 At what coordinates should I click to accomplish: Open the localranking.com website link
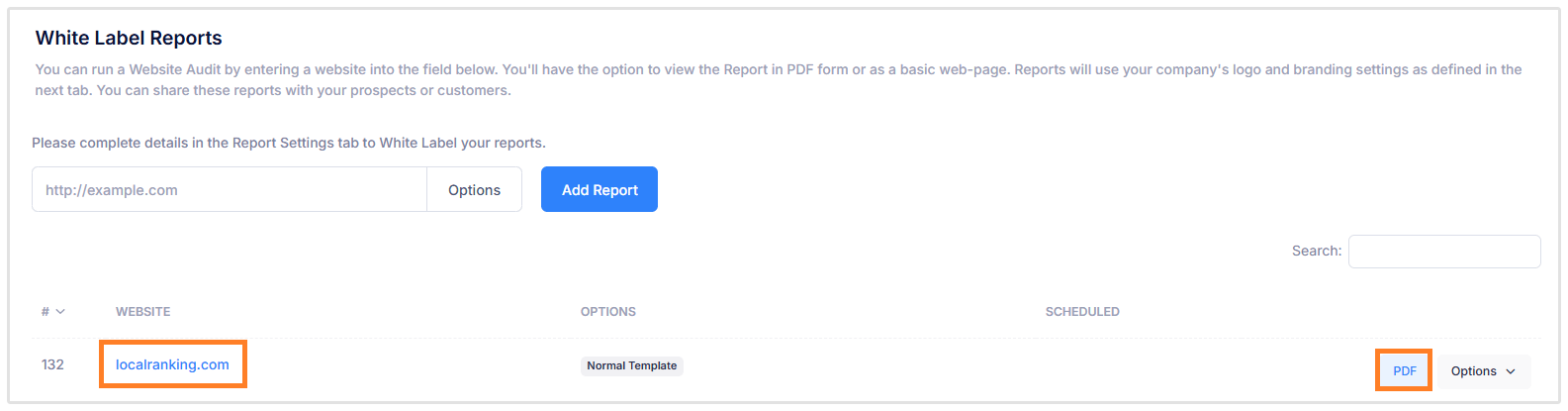click(x=172, y=364)
